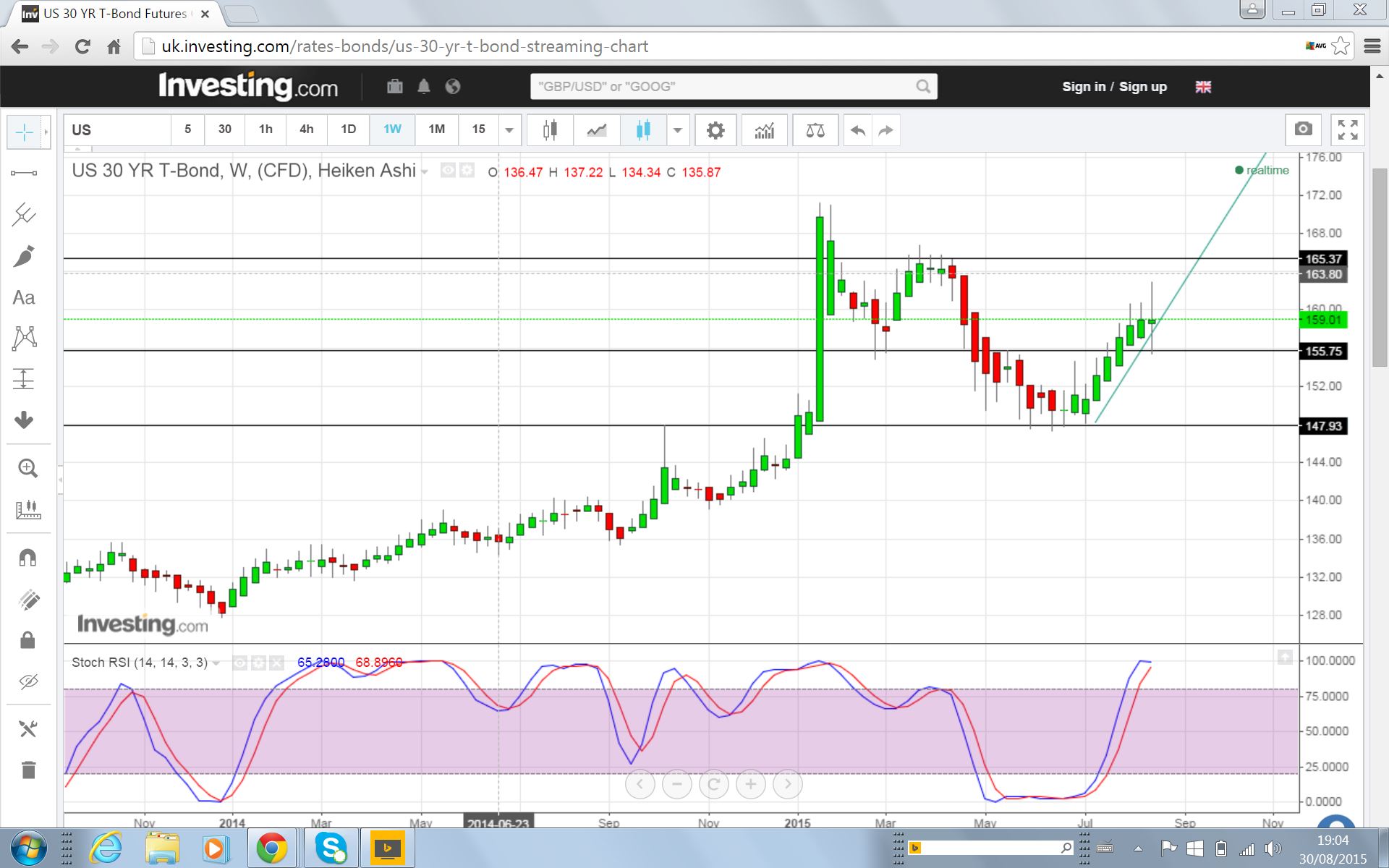This screenshot has height=868, width=1389.
Task: Select the area line chart style
Action: tap(597, 130)
